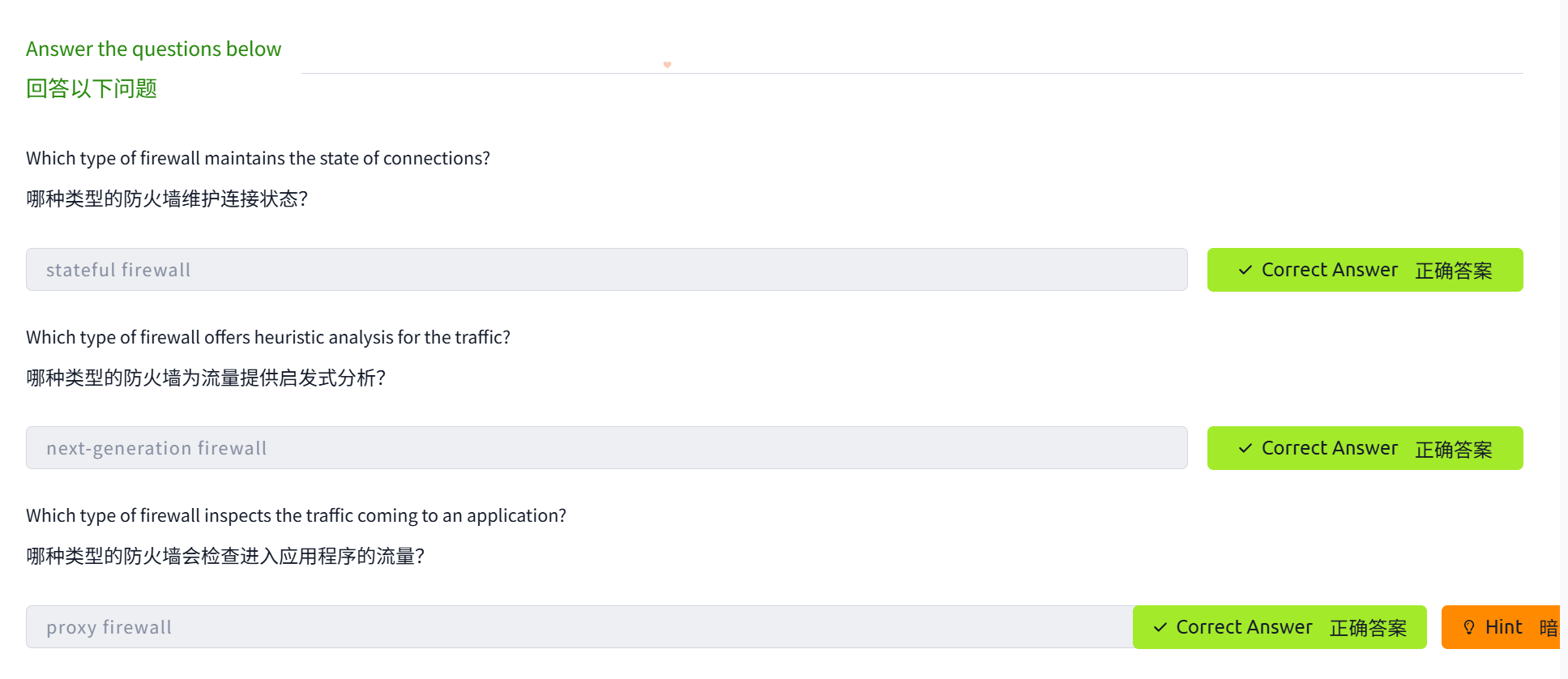
Task: Click the 'Answer the questions below' heading
Action: [153, 49]
